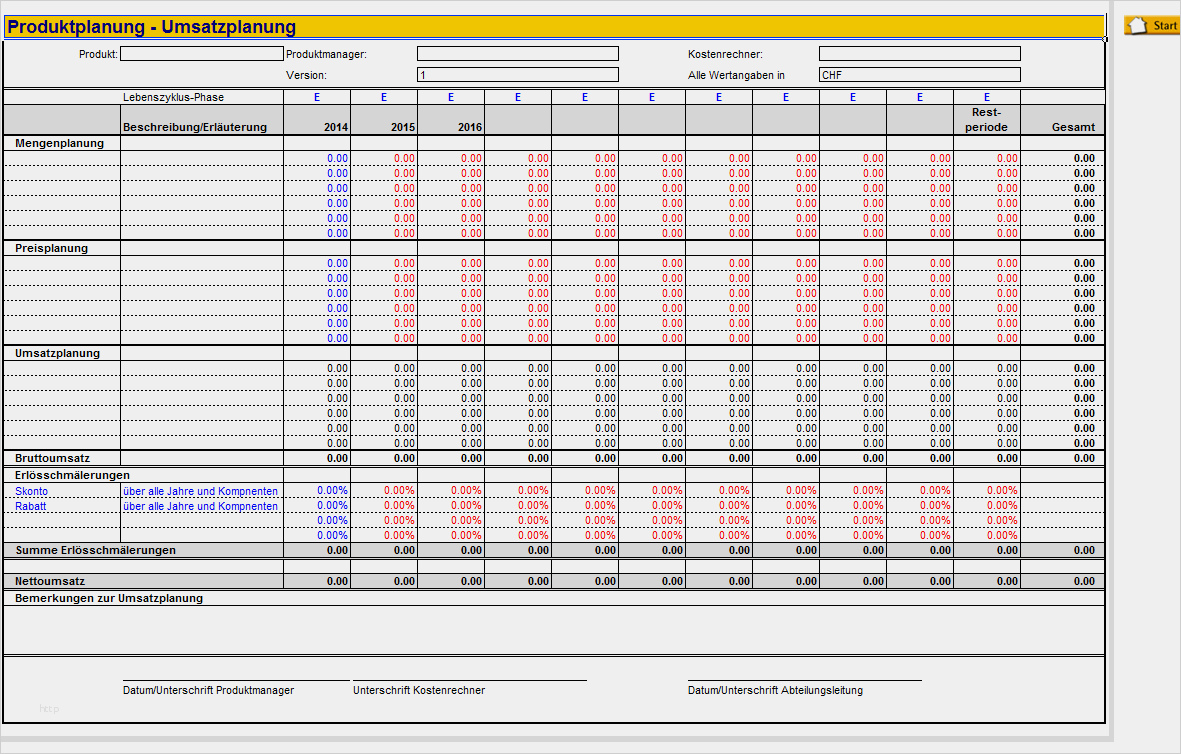Click the Skonto row label
The height and width of the screenshot is (754, 1181).
pos(33,491)
